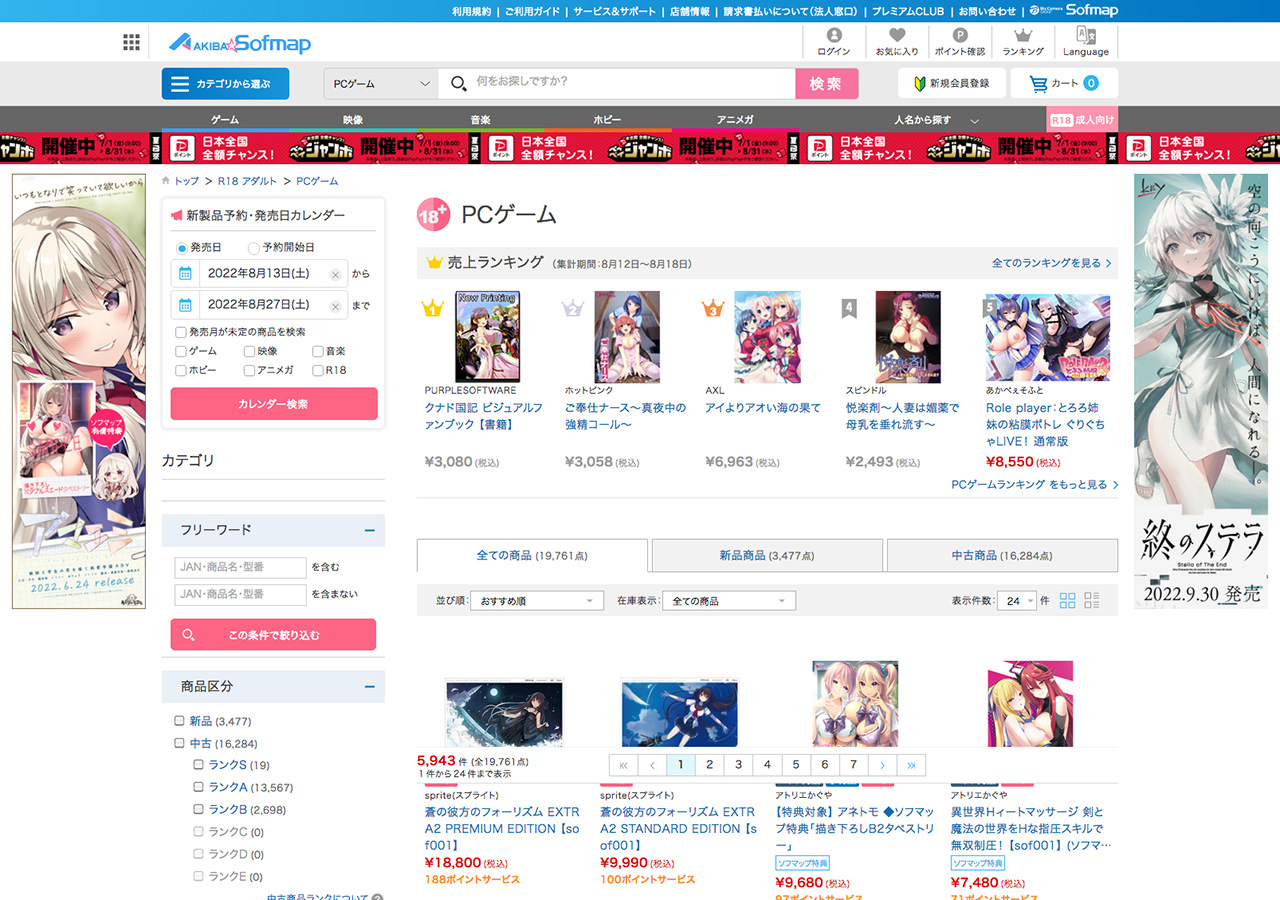This screenshot has height=900, width=1280.
Task: Click the カレンダー検索 button
Action: coord(274,404)
